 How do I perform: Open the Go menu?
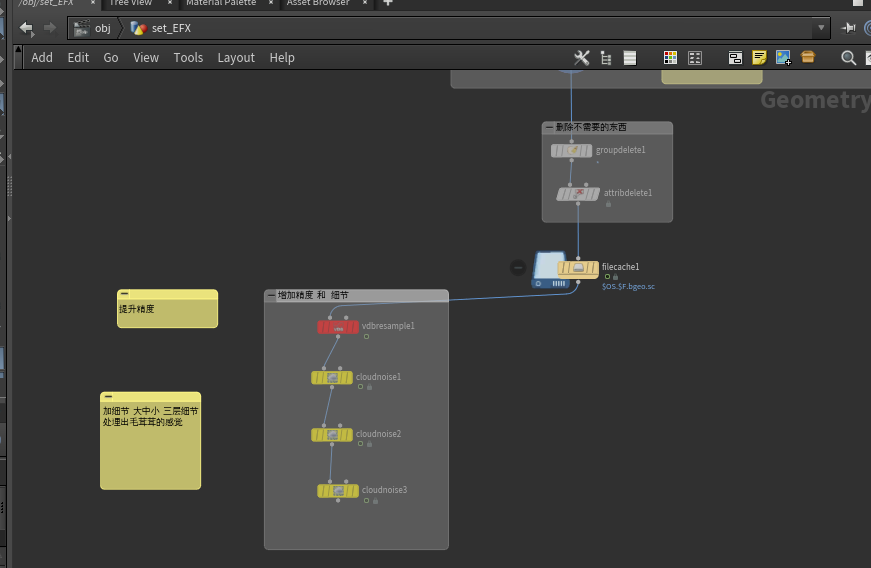111,58
